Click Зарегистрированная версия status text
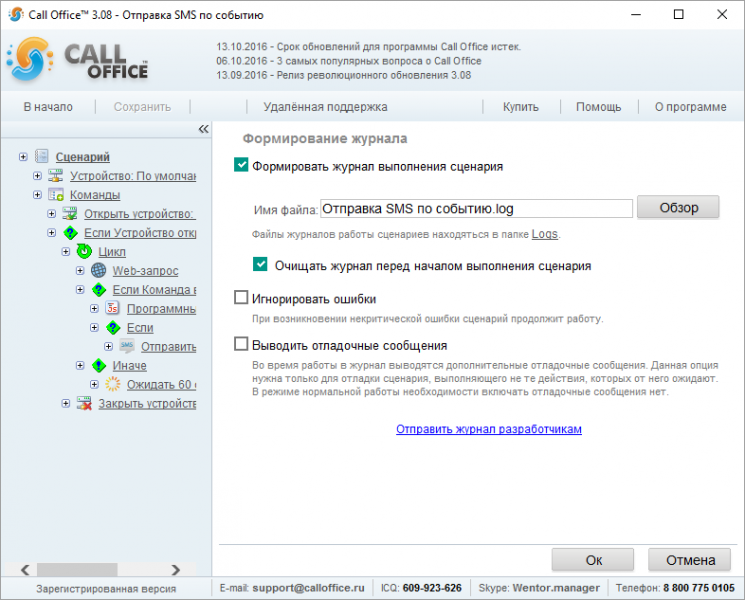 point(106,589)
